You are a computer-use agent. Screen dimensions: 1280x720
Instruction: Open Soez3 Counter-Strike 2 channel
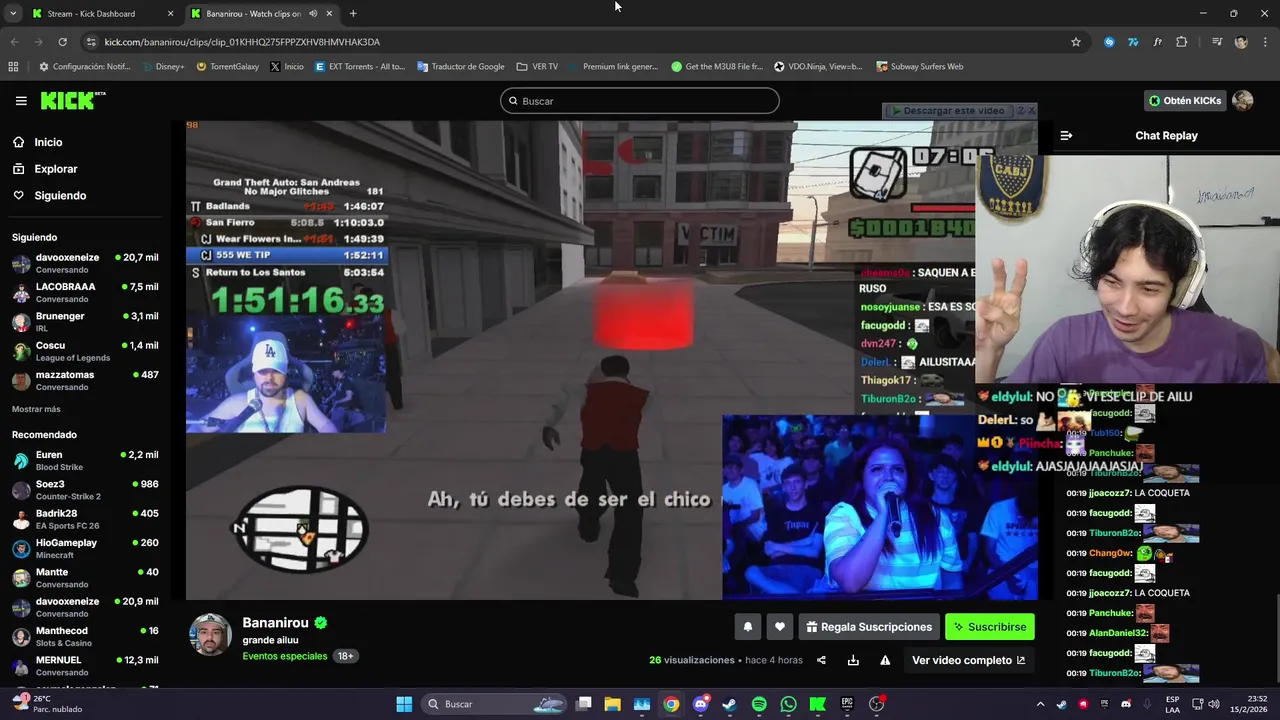[x=85, y=490]
